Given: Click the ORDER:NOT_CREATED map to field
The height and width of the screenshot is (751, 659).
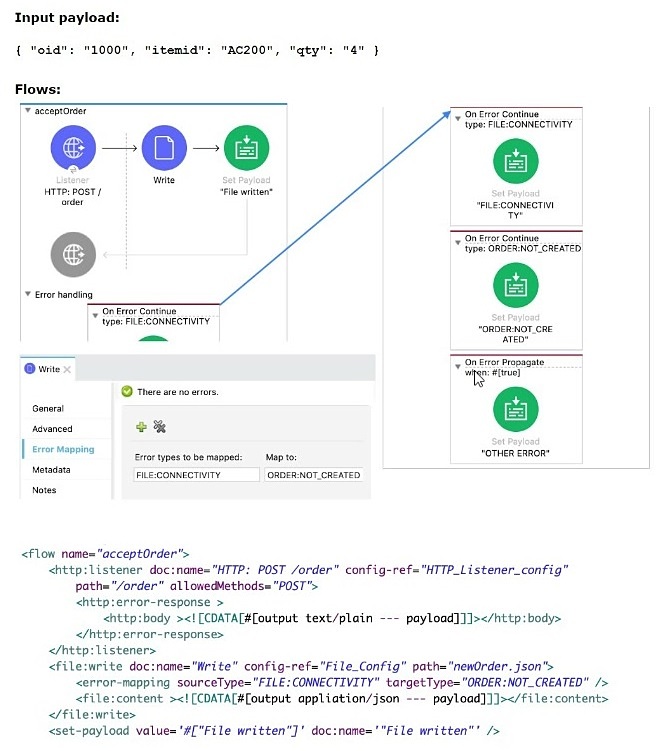Looking at the screenshot, I should (314, 475).
